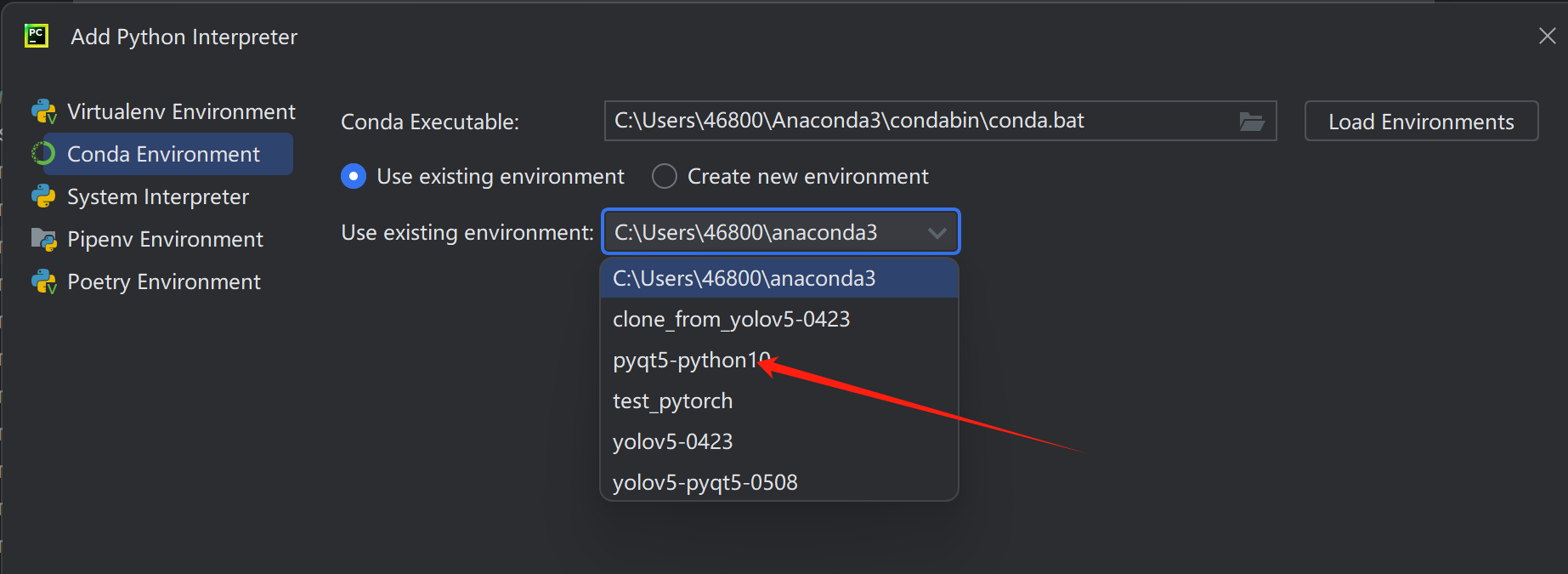This screenshot has height=574, width=1568.
Task: Choose test_pytorch environment from list
Action: coord(672,401)
